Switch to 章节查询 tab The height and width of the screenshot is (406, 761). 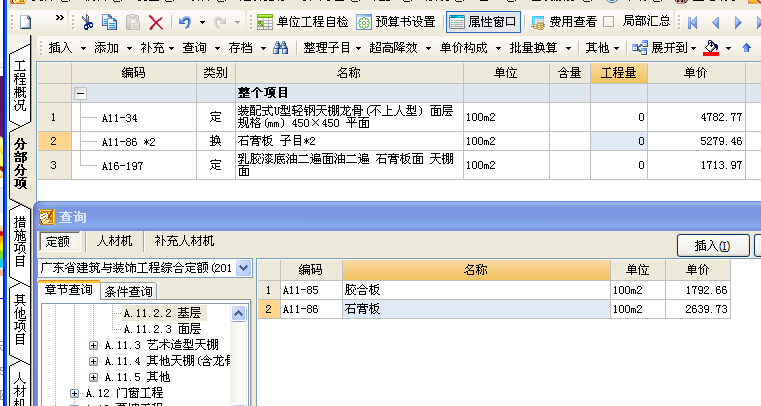tap(68, 290)
